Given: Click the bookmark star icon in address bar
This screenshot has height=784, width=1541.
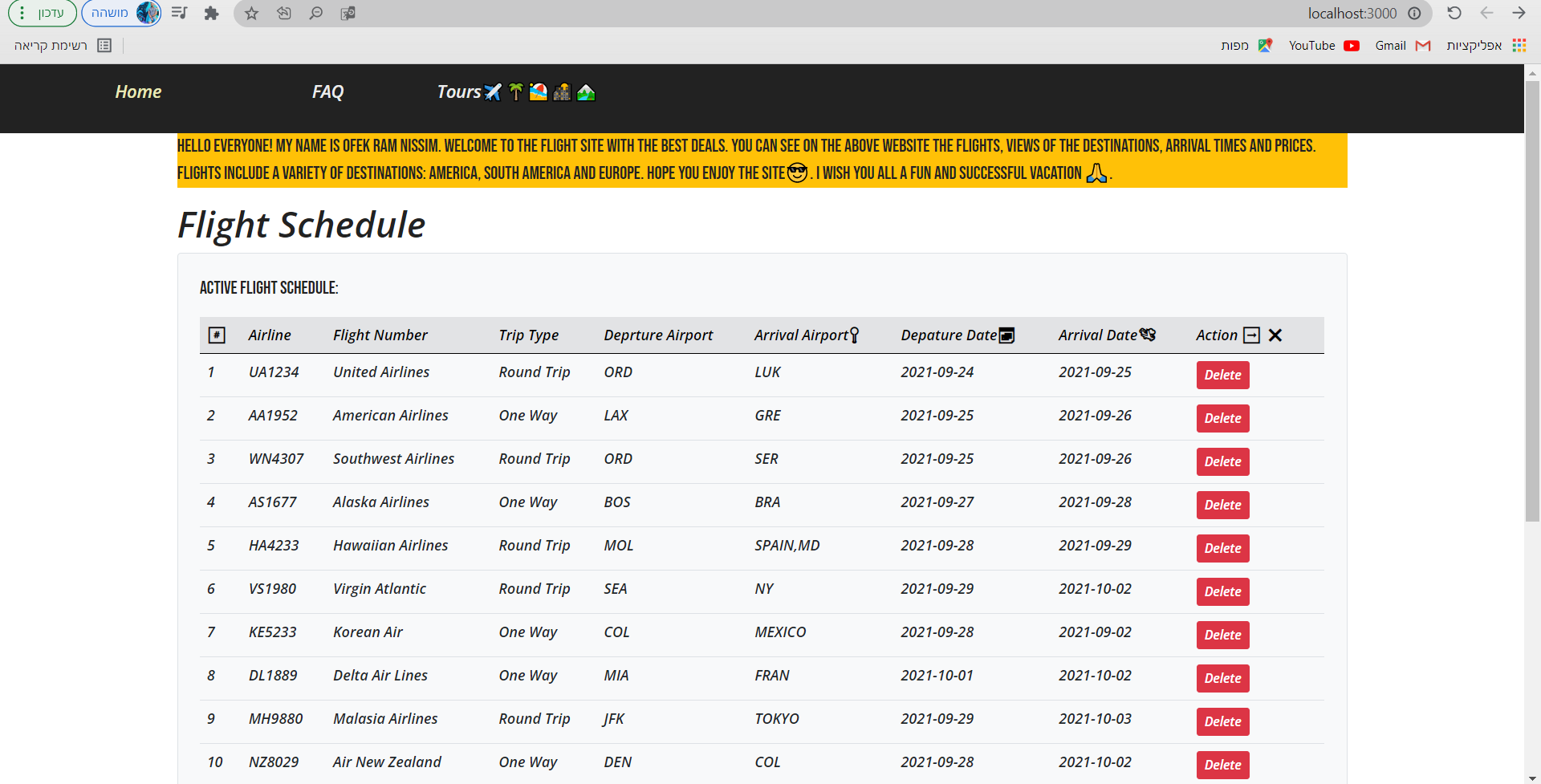Looking at the screenshot, I should tap(251, 14).
